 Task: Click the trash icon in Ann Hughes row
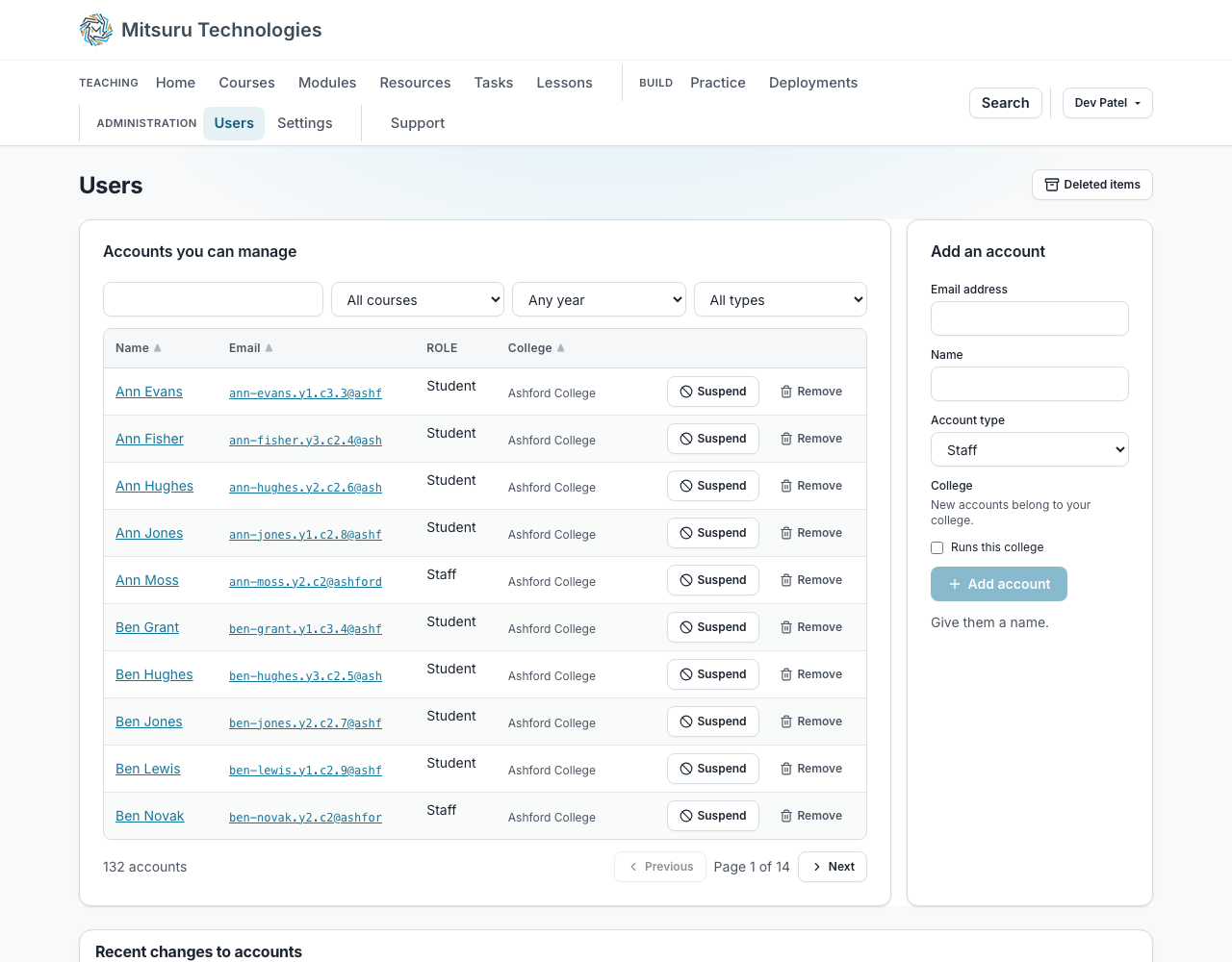[x=786, y=486]
